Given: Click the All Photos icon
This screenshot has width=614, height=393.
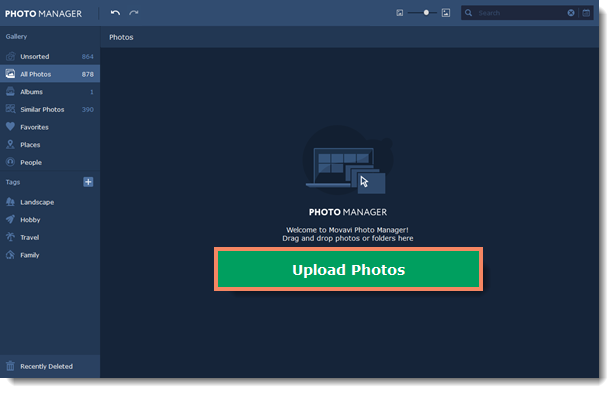Looking at the screenshot, I should [11, 74].
